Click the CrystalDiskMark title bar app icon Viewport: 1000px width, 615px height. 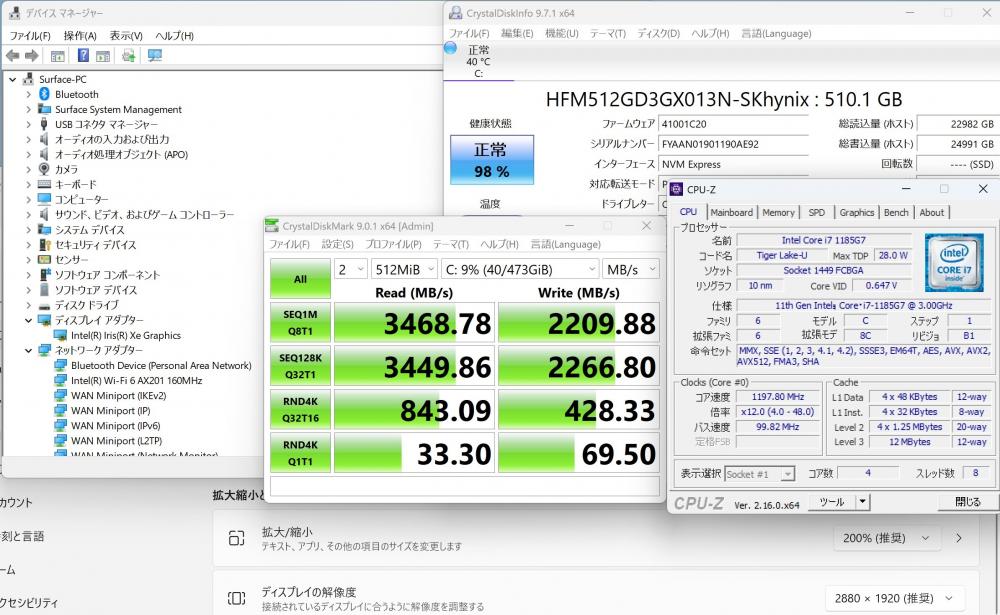(272, 226)
